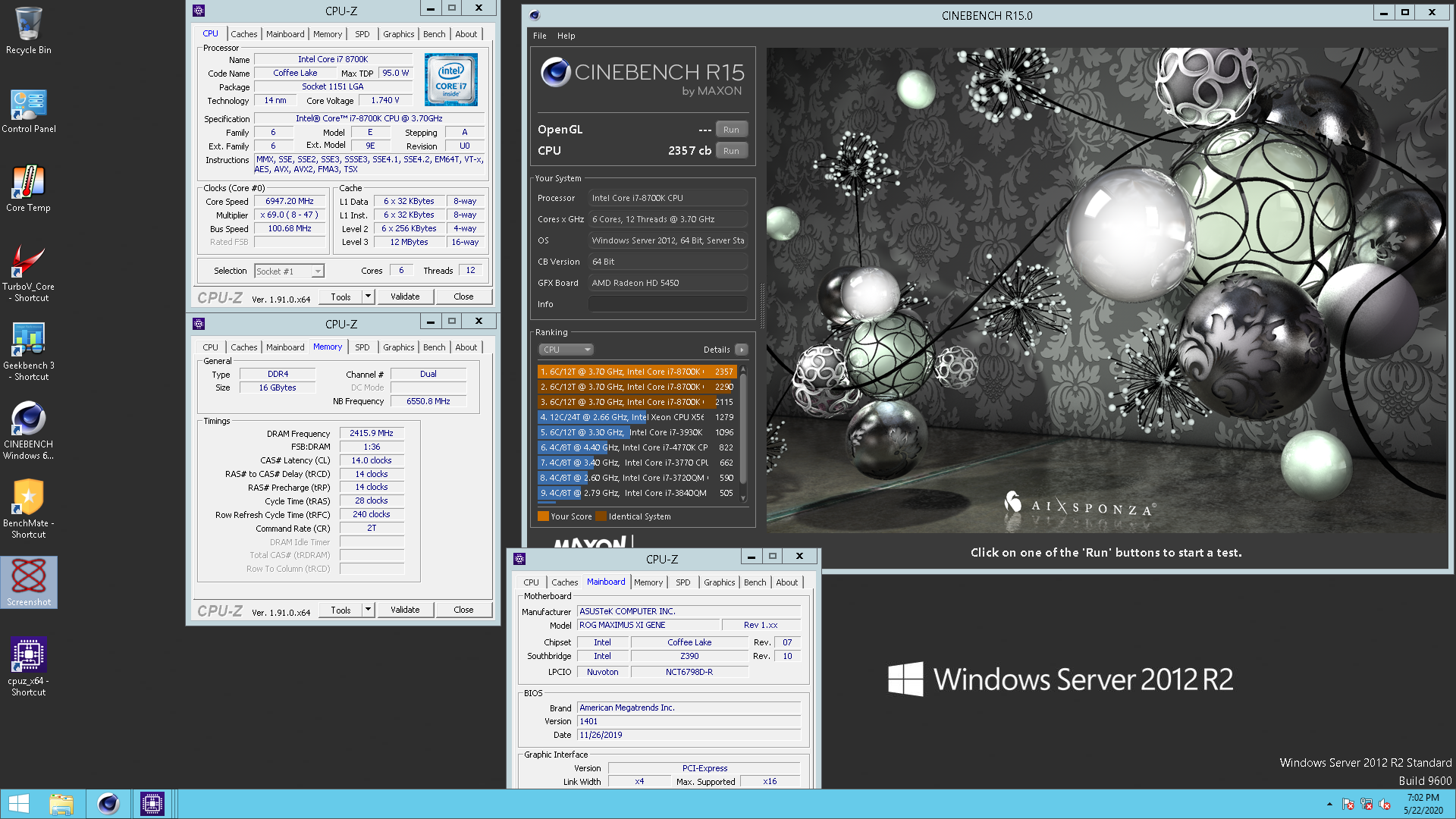Viewport: 1456px width, 819px height.
Task: Expand the Tools dropdown arrow in Memory CPU-Z
Action: click(x=368, y=610)
